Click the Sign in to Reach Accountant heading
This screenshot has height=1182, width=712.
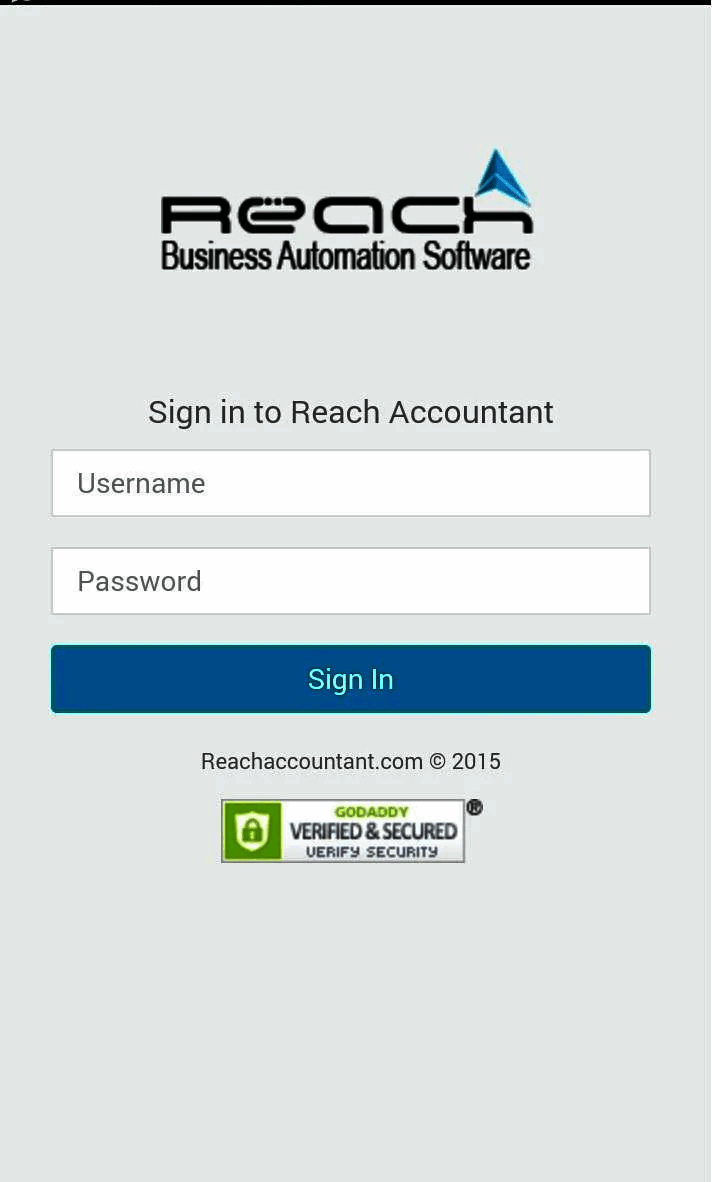click(x=350, y=412)
